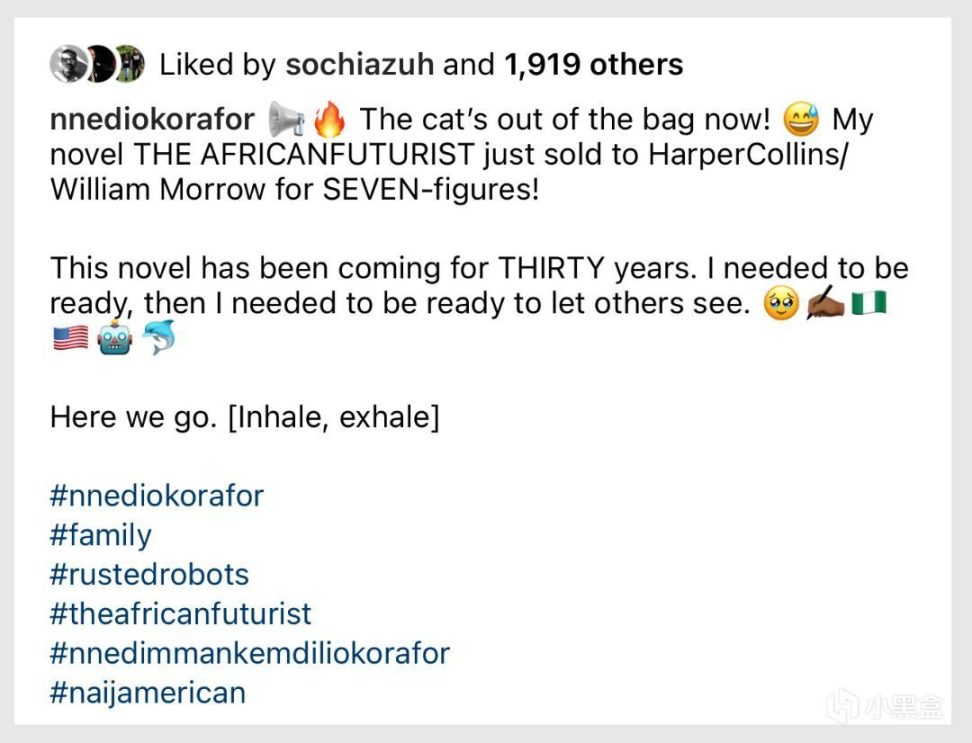The image size is (972, 743).
Task: Open the #nnediokorafor hashtag
Action: (157, 496)
